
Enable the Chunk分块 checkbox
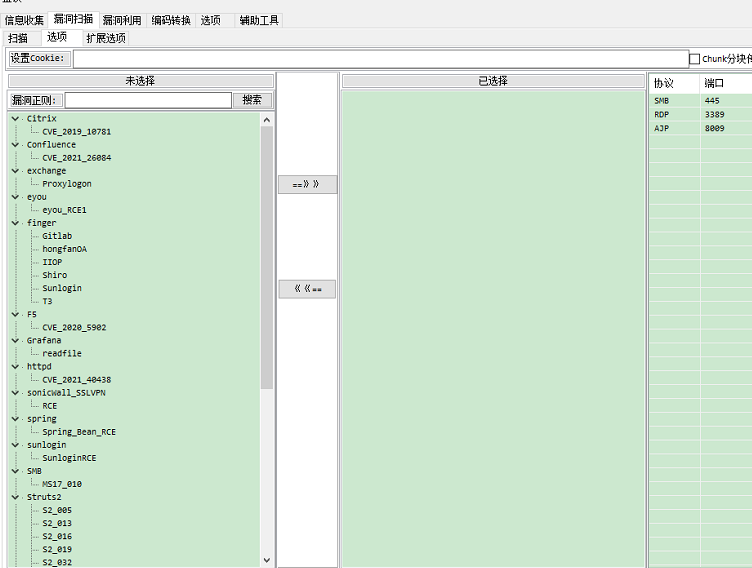coord(694,59)
